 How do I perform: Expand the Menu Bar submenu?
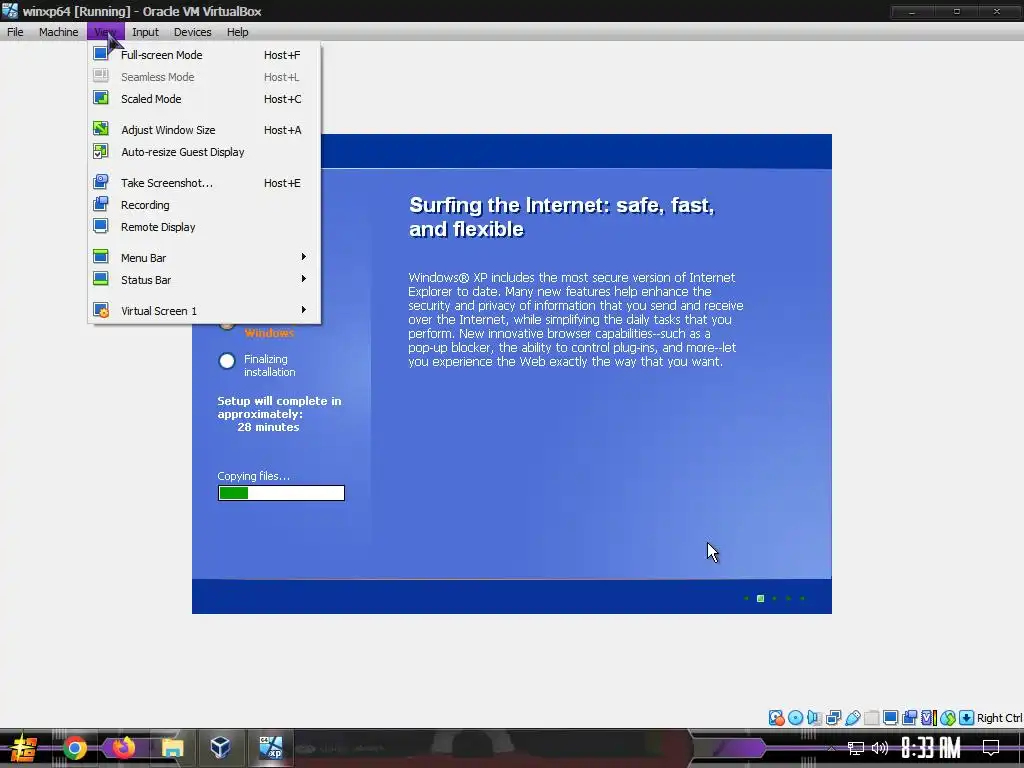click(x=204, y=258)
